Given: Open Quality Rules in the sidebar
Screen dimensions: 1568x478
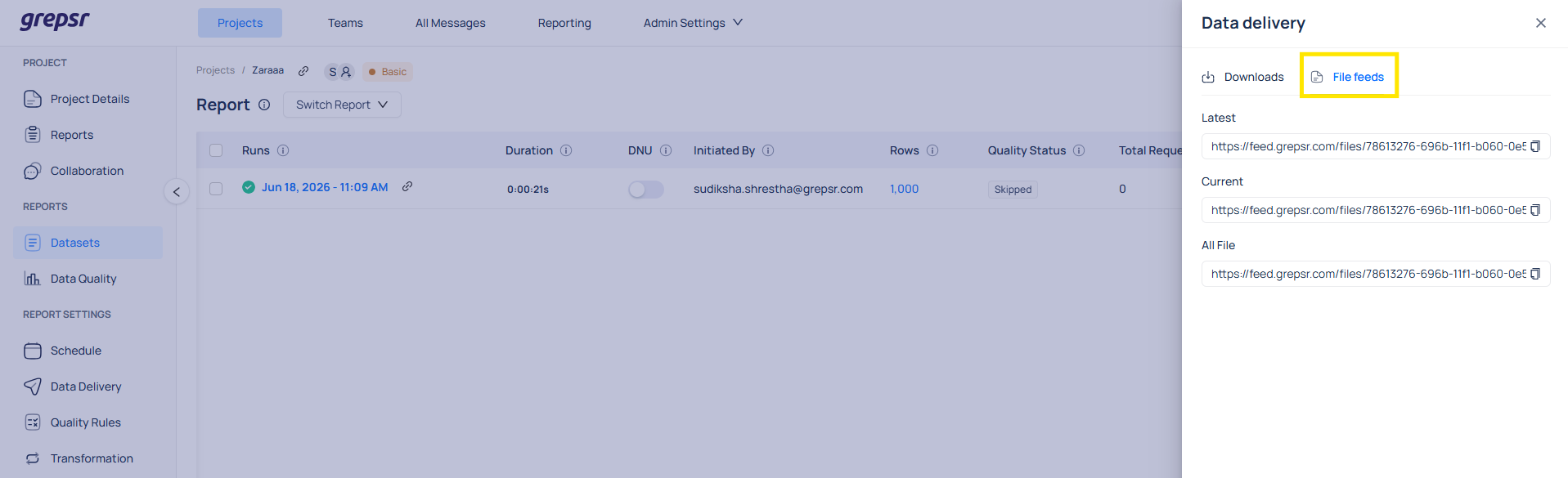Looking at the screenshot, I should coord(86,422).
